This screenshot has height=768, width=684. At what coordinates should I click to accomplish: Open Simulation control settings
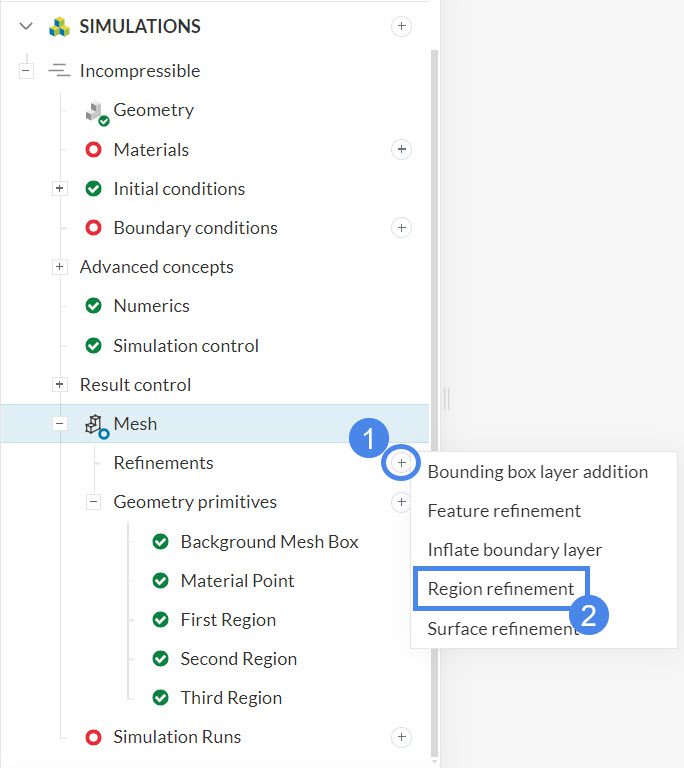click(185, 346)
